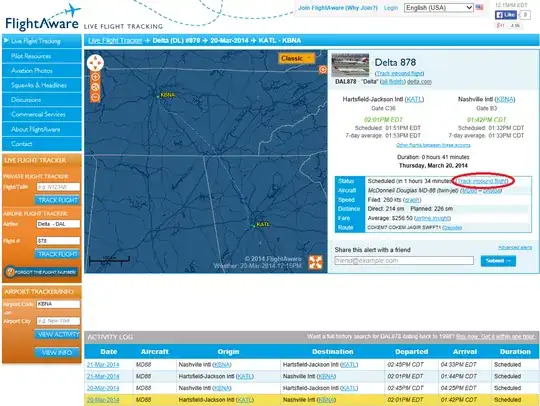Click the Date column header
Screen dimensions: 540x406
click(x=109, y=352)
